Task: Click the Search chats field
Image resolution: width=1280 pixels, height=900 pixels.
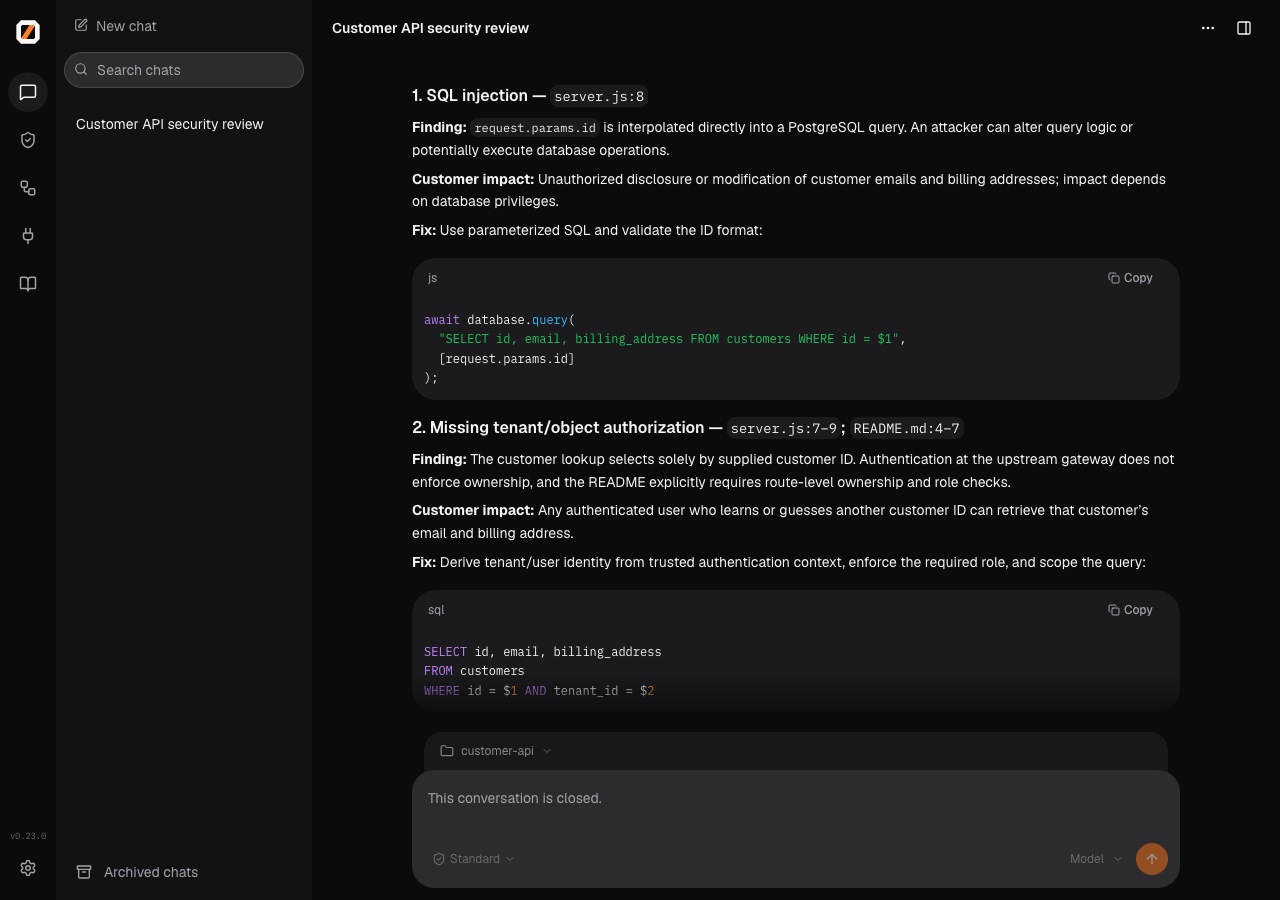Action: point(184,70)
